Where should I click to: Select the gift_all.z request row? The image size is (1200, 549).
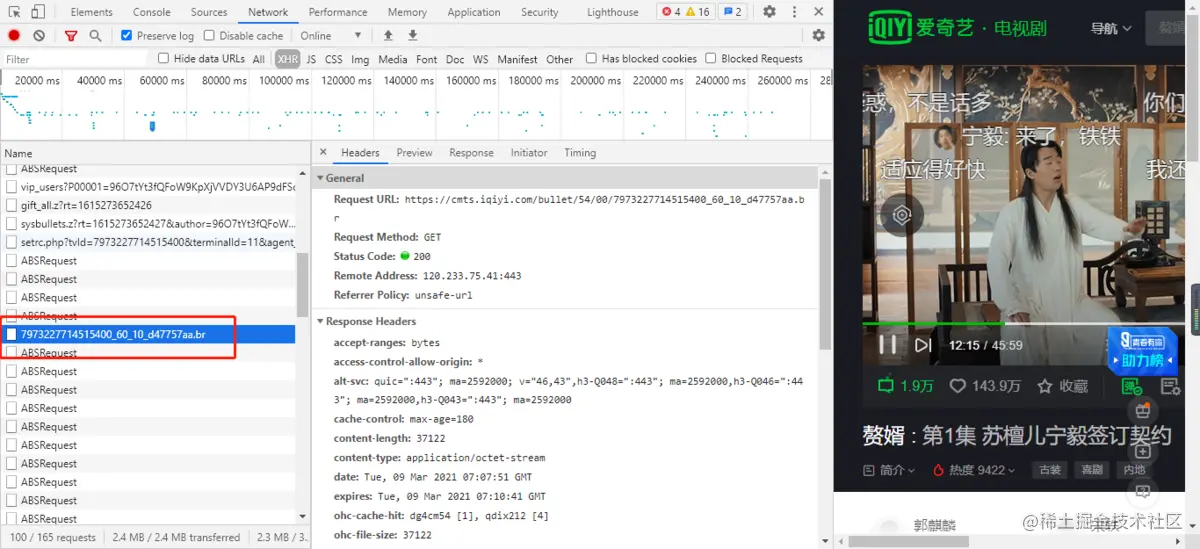tap(148, 205)
